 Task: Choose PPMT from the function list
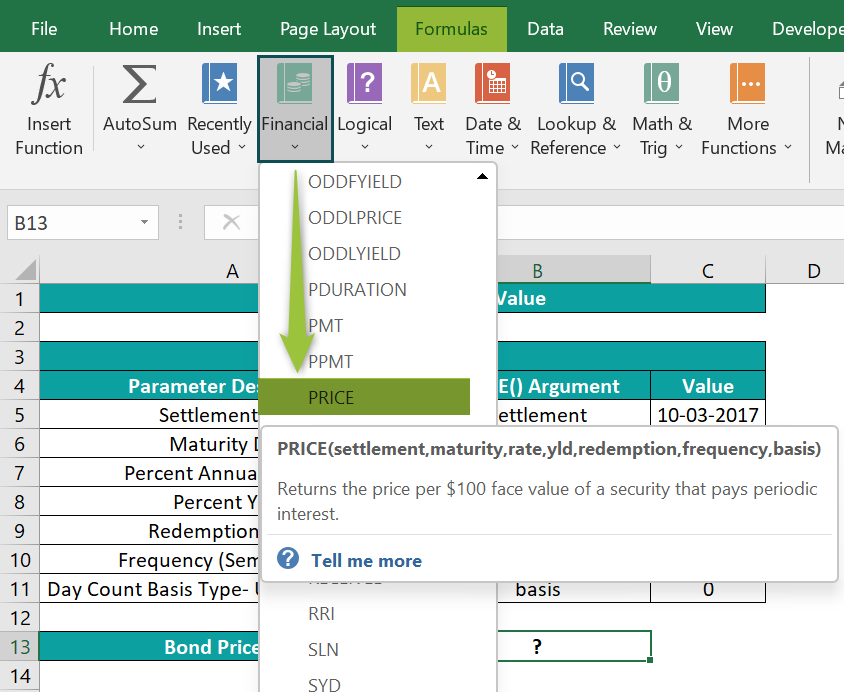click(330, 362)
